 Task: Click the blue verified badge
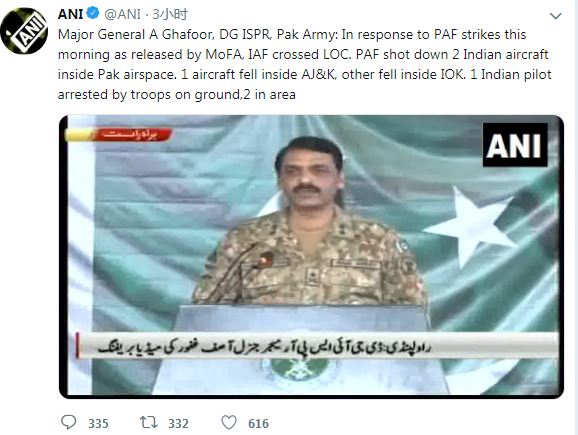(93, 14)
